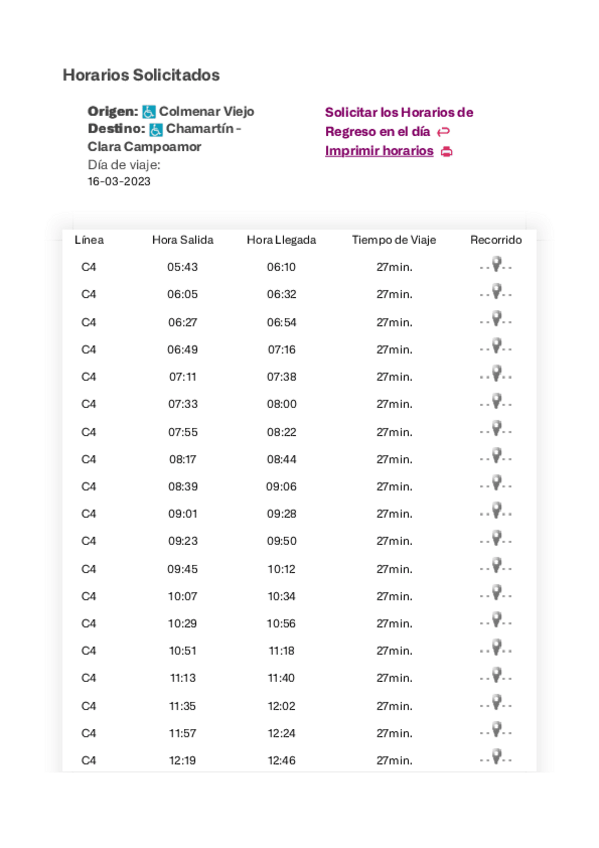The image size is (599, 848).
Task: Open the Recorrido icon for the 06:27 departure
Action: click(497, 318)
